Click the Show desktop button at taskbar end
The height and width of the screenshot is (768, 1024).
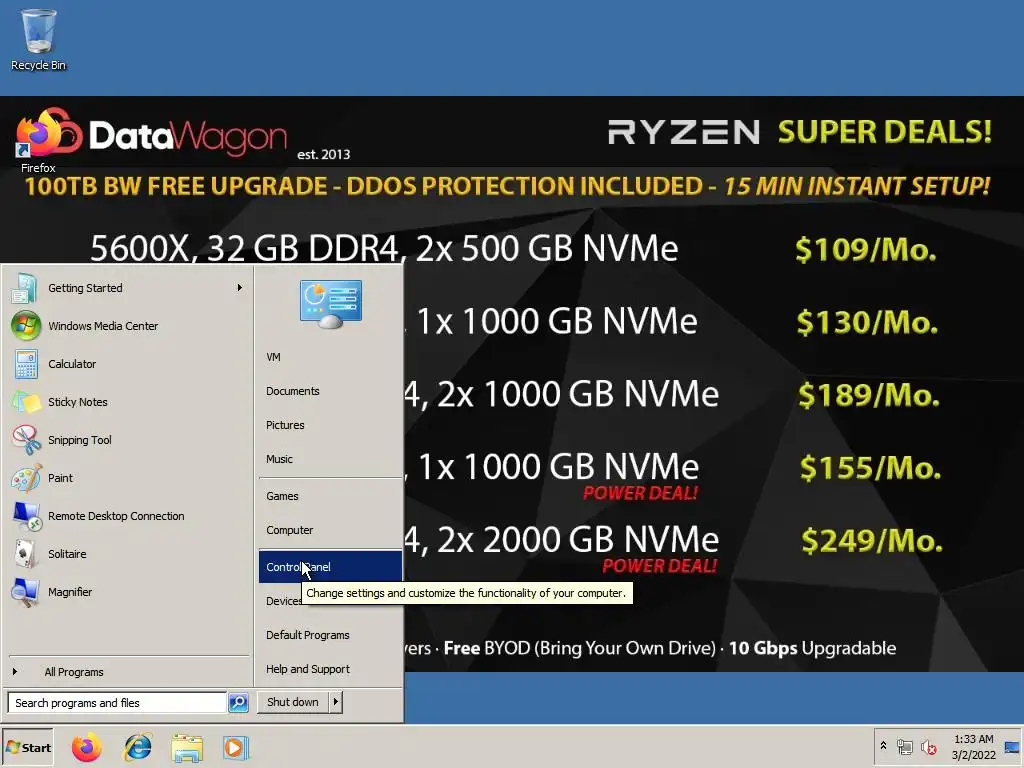pos(1013,747)
